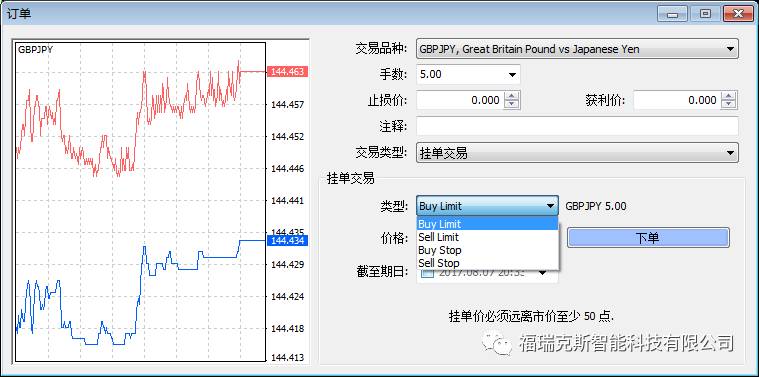Decrease the 获利价 take profit value
This screenshot has width=759, height=377.
[x=729, y=105]
